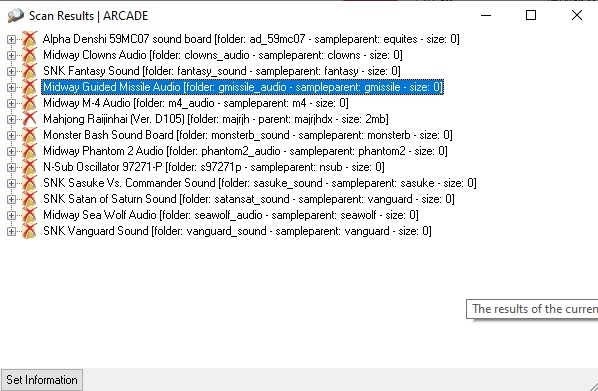Click missing-set icon for Midway Sea Wolf Audio
This screenshot has height=391, width=598.
point(29,215)
